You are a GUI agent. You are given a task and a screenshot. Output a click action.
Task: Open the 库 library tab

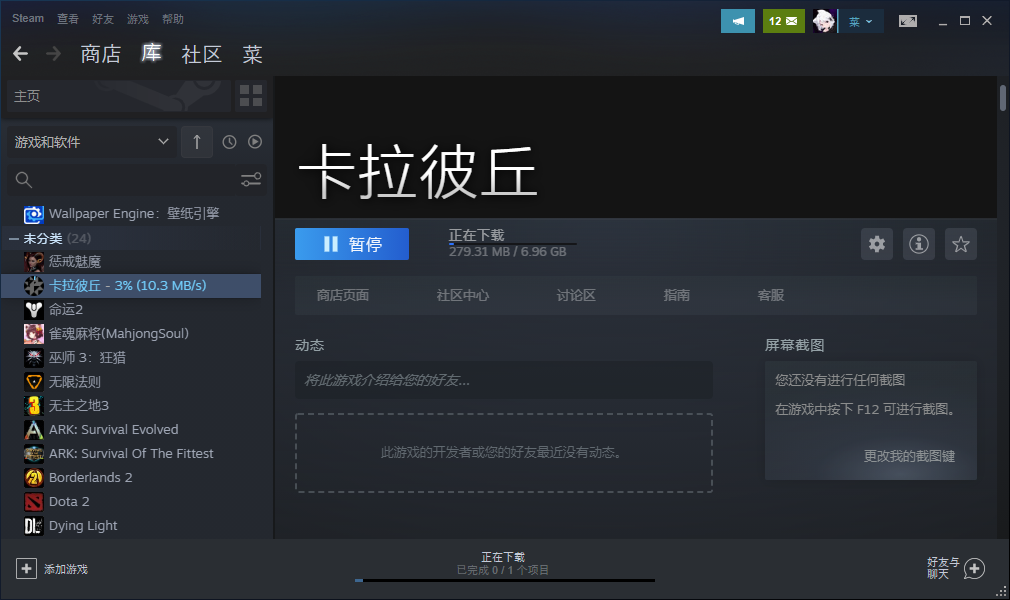point(151,53)
